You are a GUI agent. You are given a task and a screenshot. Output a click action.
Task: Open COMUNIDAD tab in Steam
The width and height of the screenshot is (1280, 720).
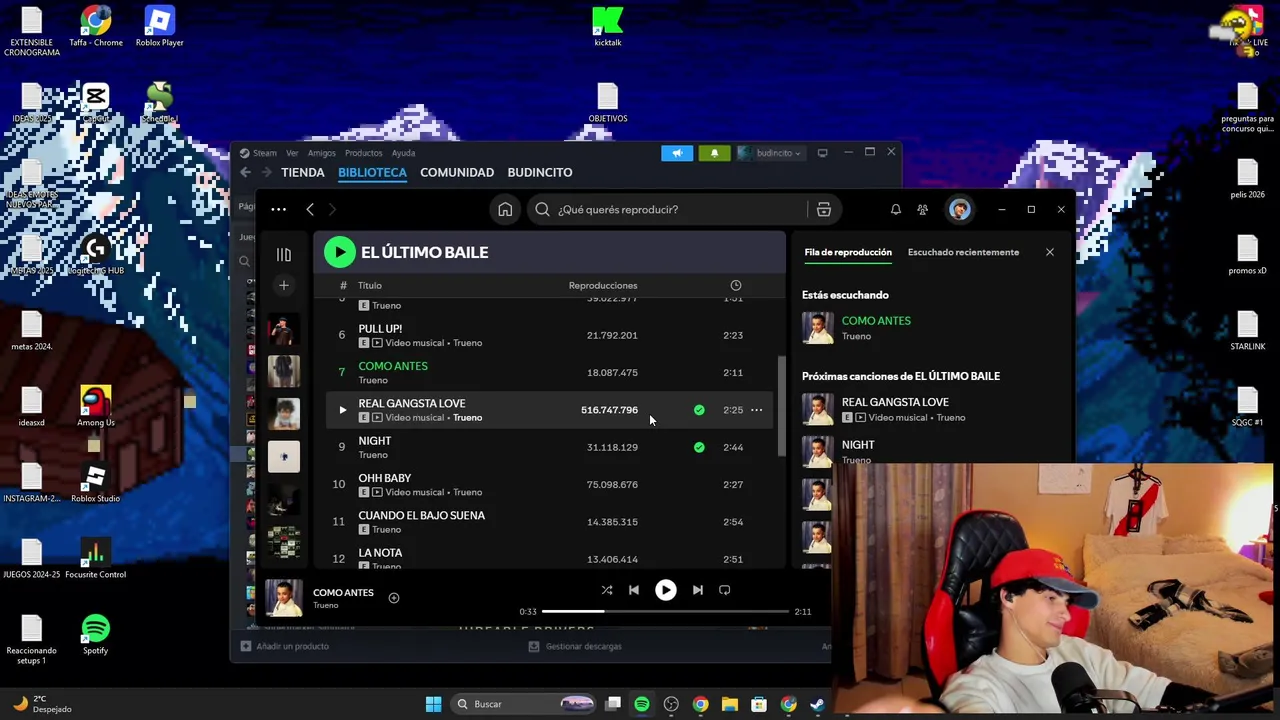point(457,172)
